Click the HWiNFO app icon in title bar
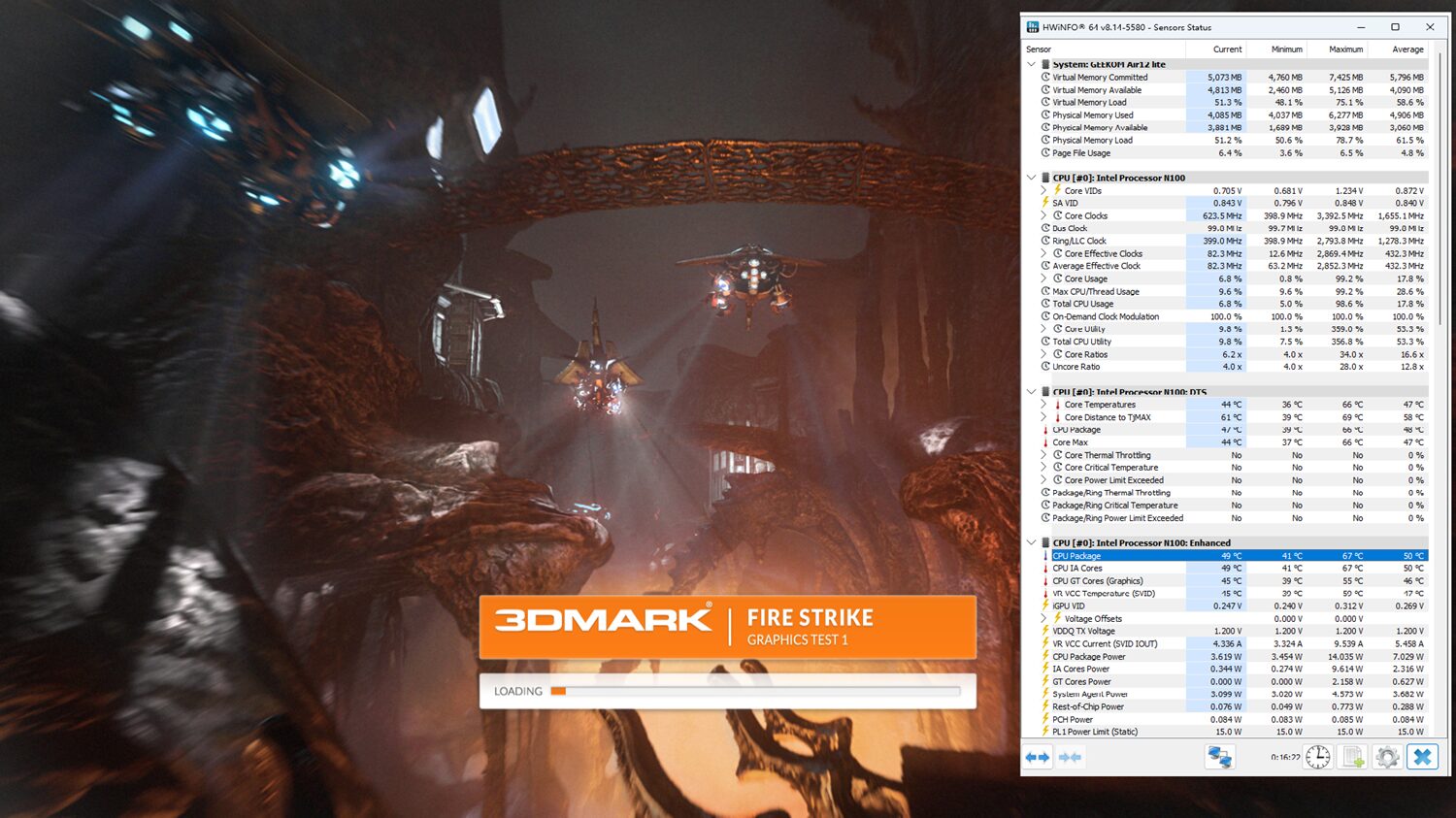1456x818 pixels. 1032,27
